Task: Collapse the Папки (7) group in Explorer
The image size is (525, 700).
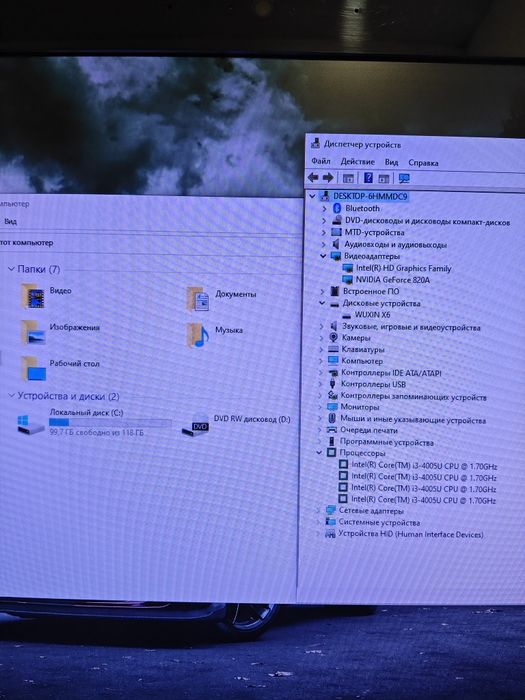Action: click(11, 269)
